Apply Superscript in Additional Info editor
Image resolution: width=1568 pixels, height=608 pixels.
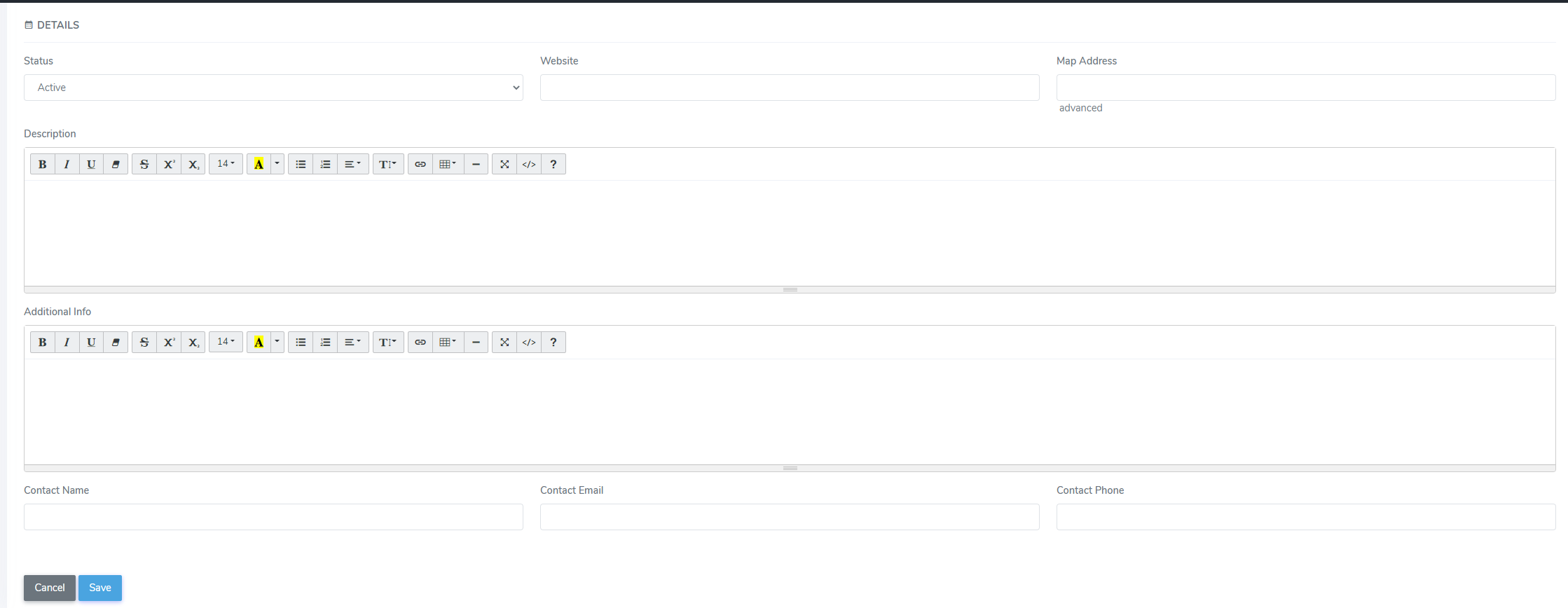tap(169, 342)
